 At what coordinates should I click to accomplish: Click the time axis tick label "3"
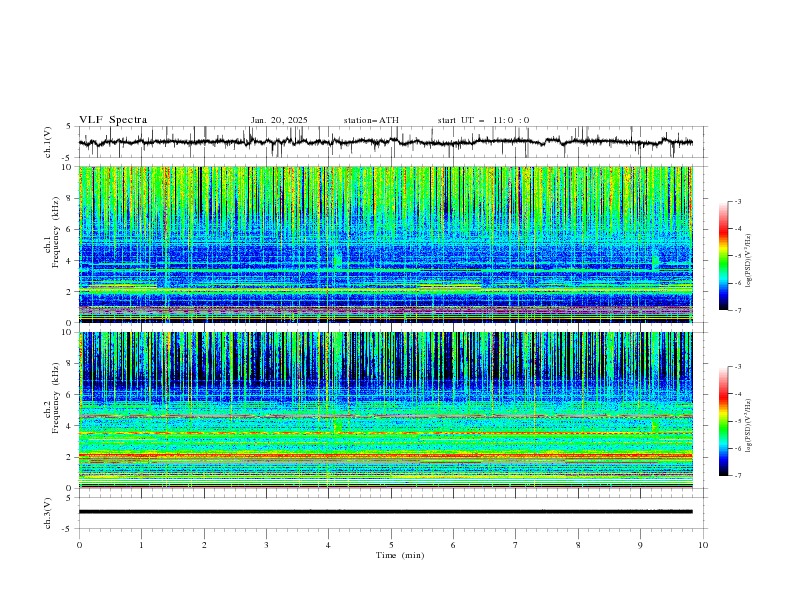pos(266,545)
